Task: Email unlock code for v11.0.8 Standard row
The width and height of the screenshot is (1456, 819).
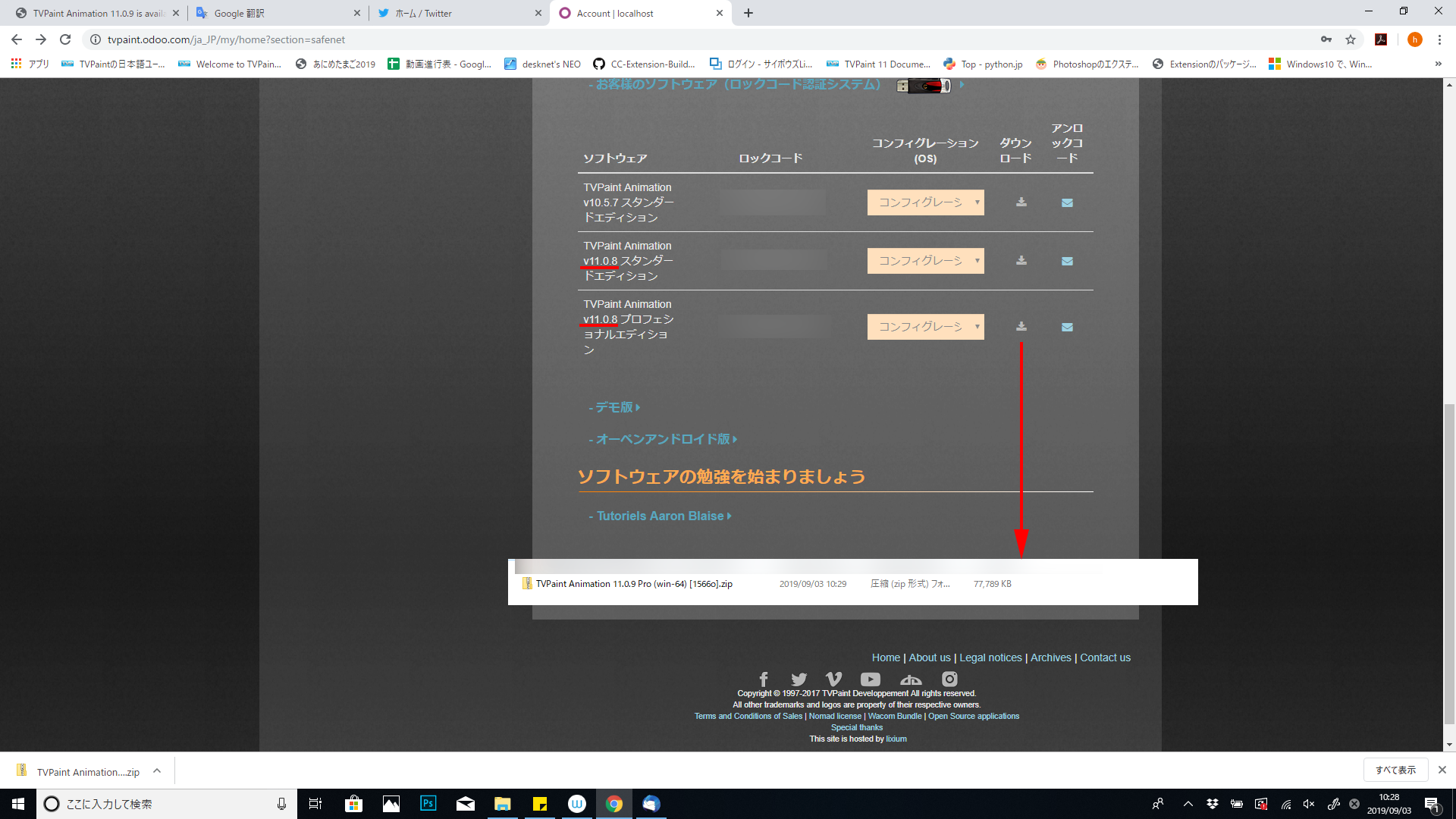Action: pos(1067,261)
